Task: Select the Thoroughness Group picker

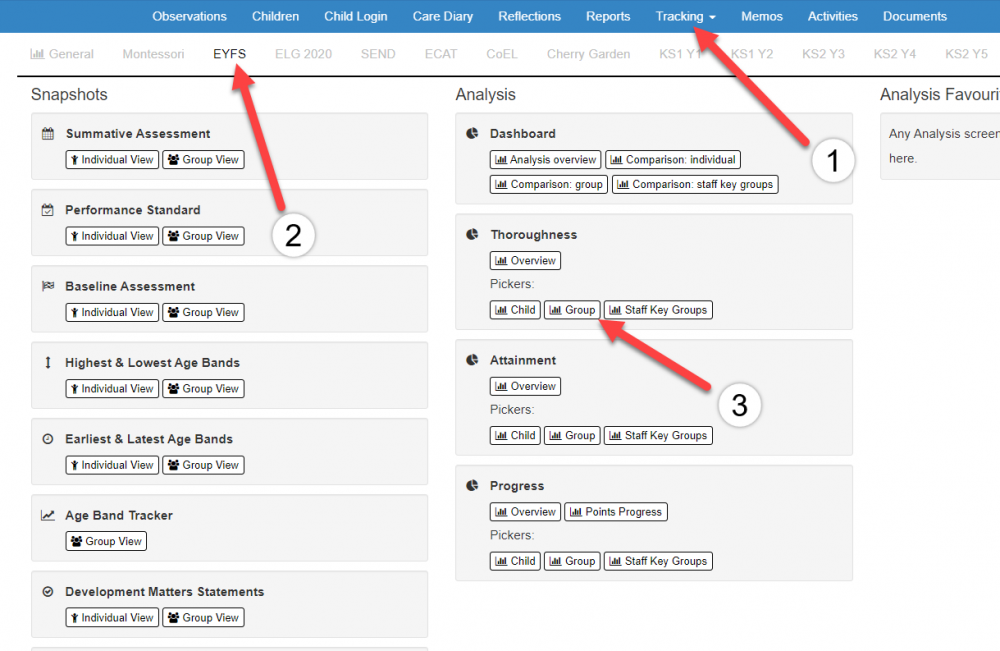Action: 572,310
